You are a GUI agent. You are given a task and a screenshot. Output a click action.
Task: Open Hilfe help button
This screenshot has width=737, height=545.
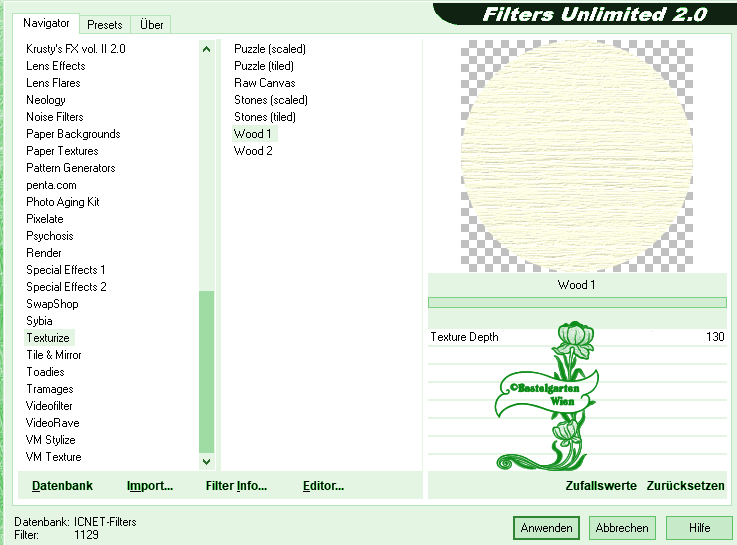point(699,528)
